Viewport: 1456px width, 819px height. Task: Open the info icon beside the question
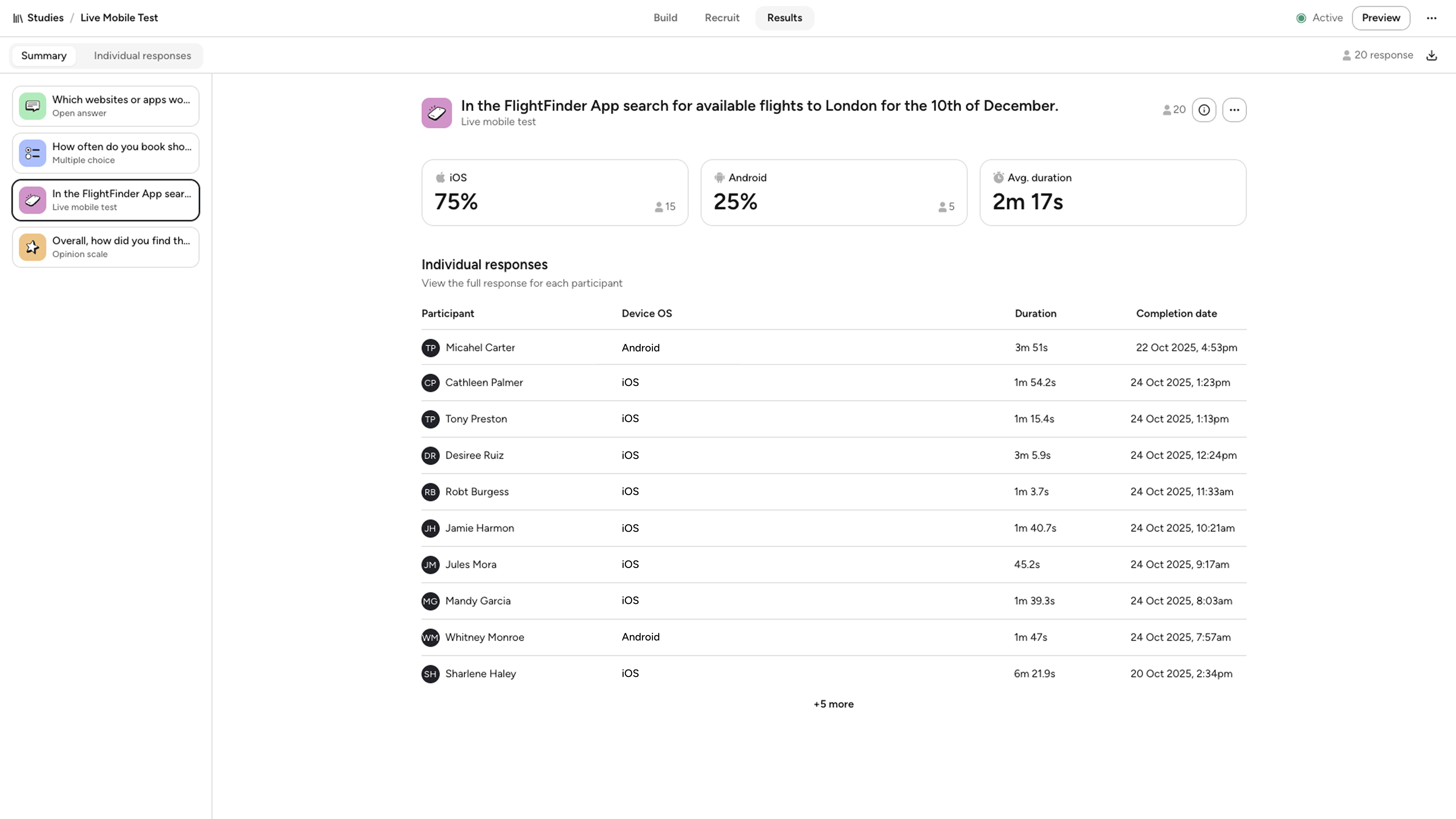coord(1204,110)
